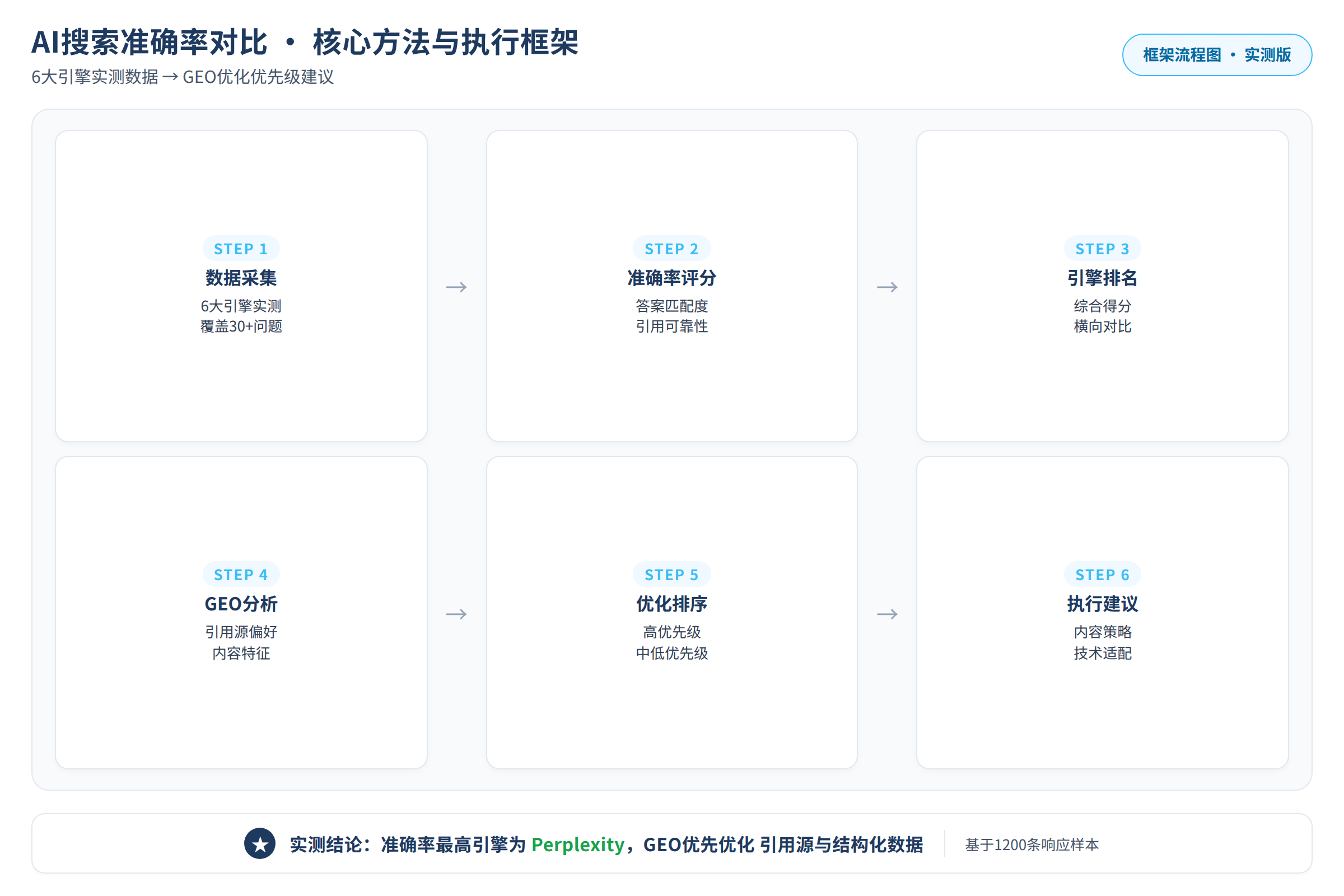The width and height of the screenshot is (1344, 896).
Task: Click the text 技术适配
Action: click(x=1102, y=653)
